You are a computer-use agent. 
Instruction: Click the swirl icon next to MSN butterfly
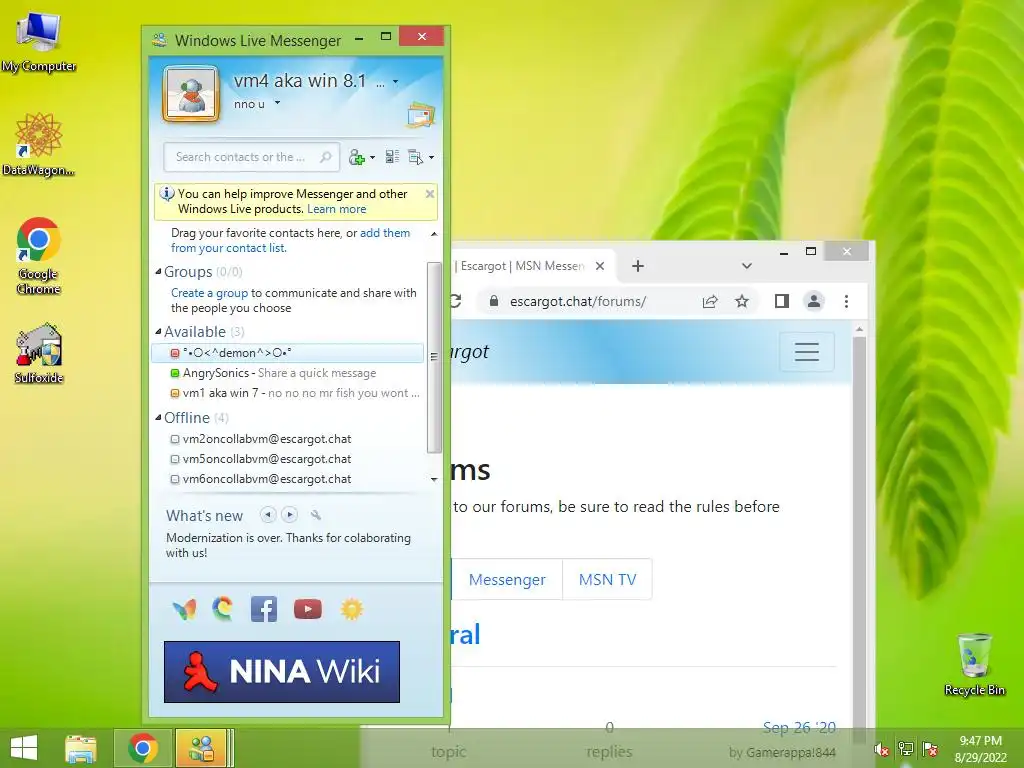pyautogui.click(x=223, y=609)
